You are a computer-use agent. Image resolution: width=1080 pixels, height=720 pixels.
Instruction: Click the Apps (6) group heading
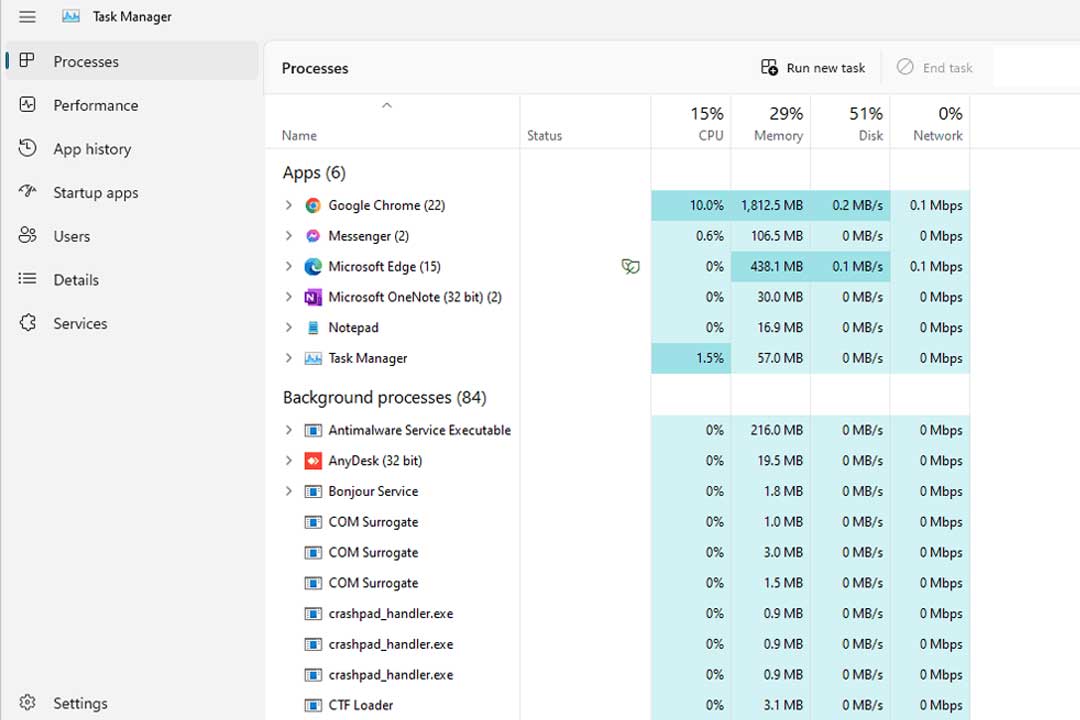314,172
